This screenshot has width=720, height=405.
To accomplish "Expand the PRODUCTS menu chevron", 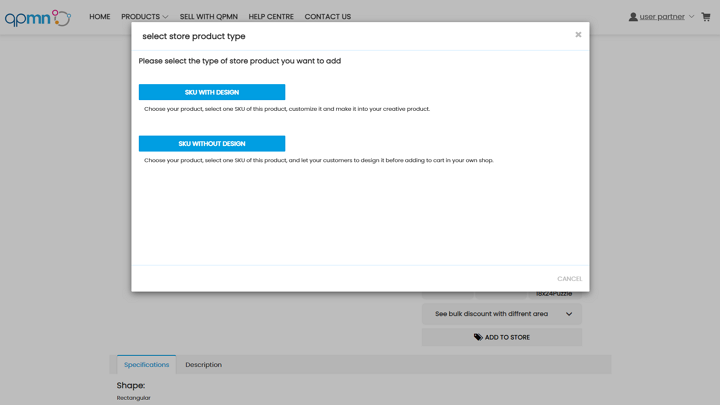I will coord(166,17).
